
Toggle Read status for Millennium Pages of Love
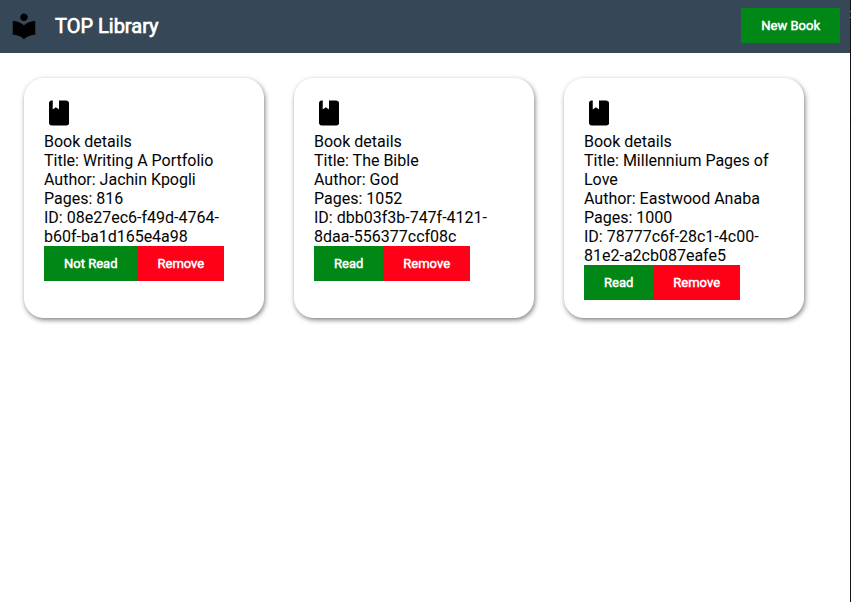click(618, 283)
